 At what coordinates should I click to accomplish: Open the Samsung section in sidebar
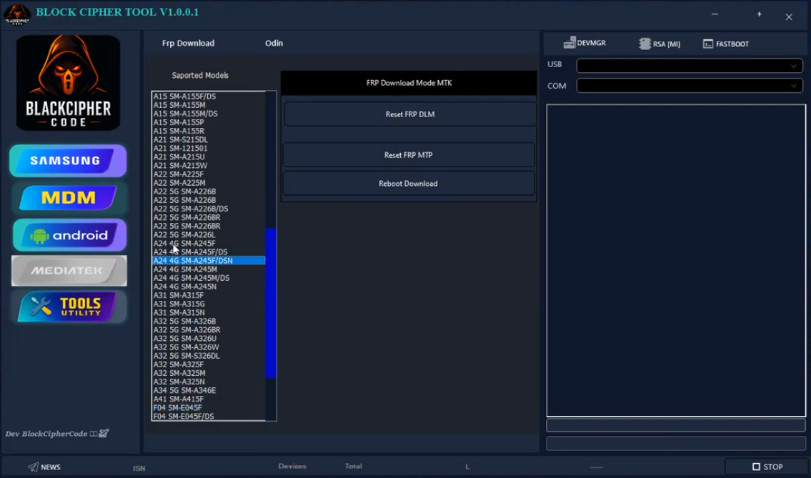68,161
